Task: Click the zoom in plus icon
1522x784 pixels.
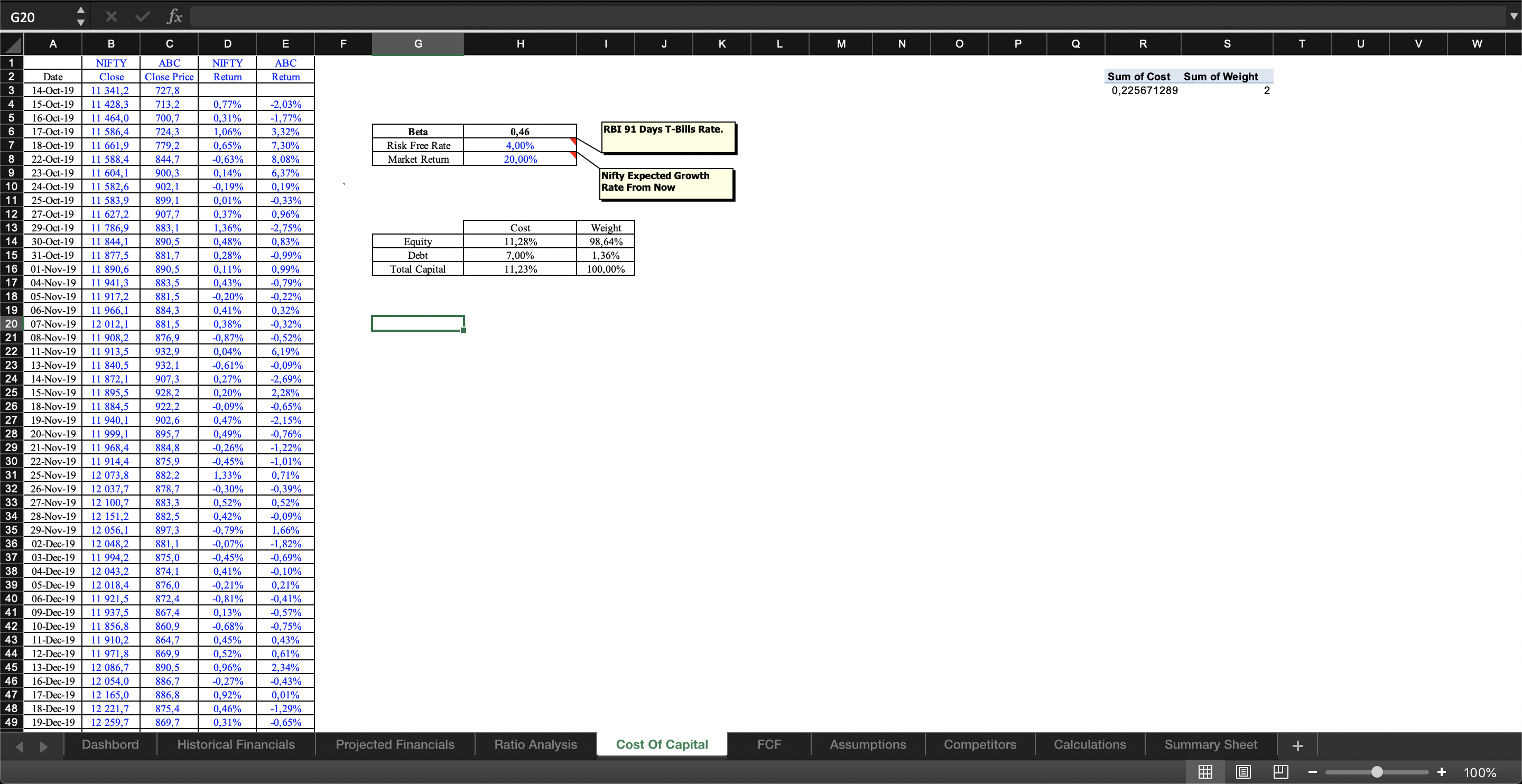Action: (x=1442, y=772)
